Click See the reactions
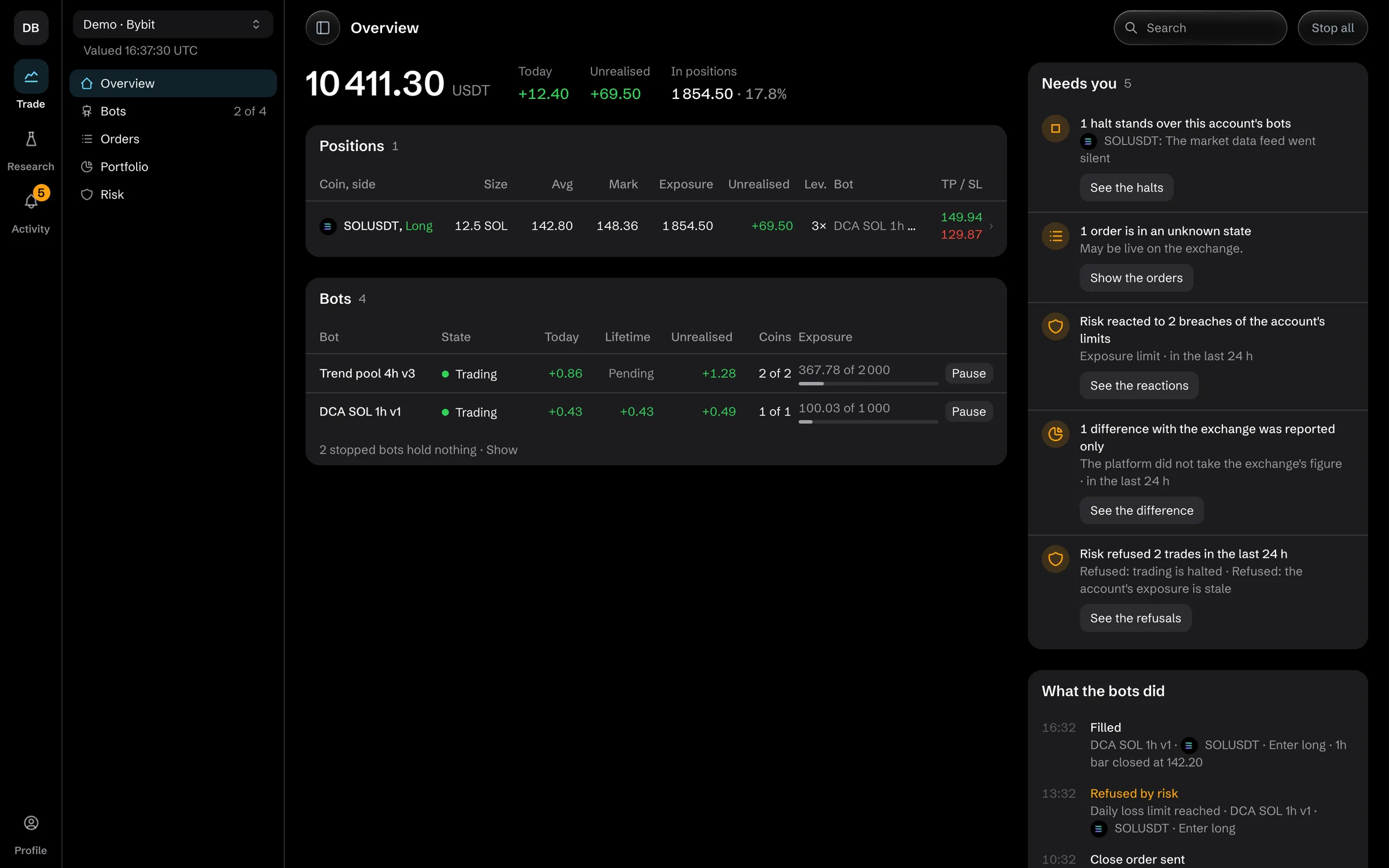Image resolution: width=1389 pixels, height=868 pixels. pos(1139,385)
